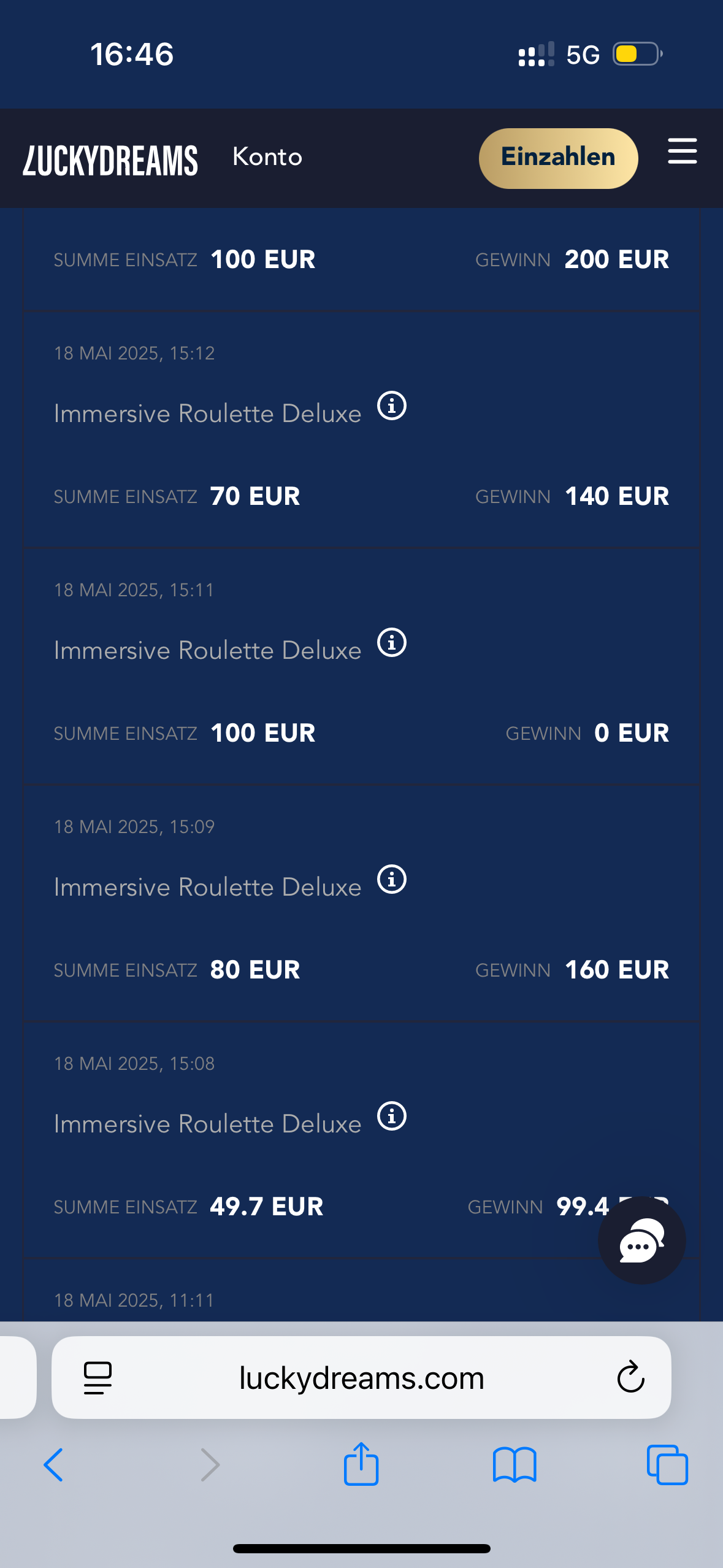Screen dimensions: 723x1568
Task: Open the live chat support bubble
Action: pos(641,1240)
